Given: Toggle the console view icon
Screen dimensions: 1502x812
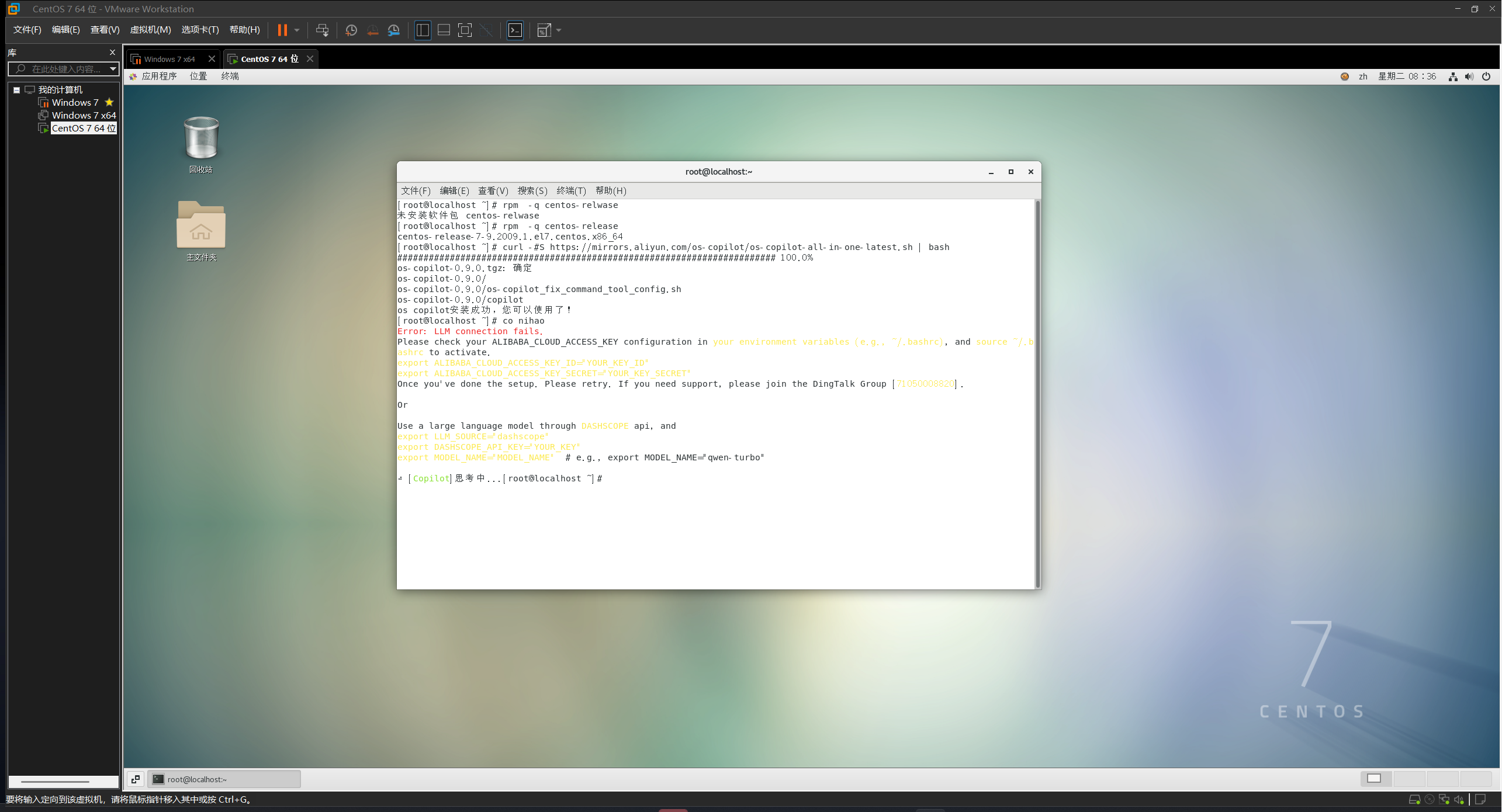Looking at the screenshot, I should (515, 30).
